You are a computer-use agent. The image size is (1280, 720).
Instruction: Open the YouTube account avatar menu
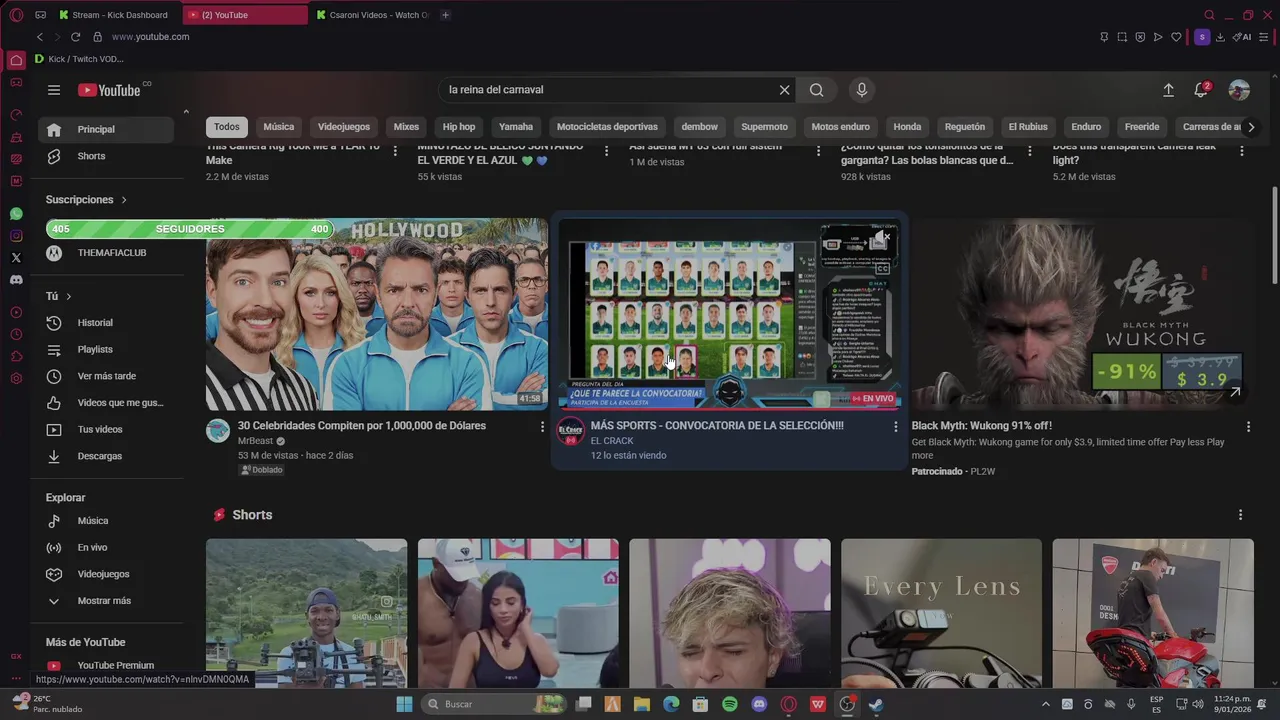point(1239,90)
